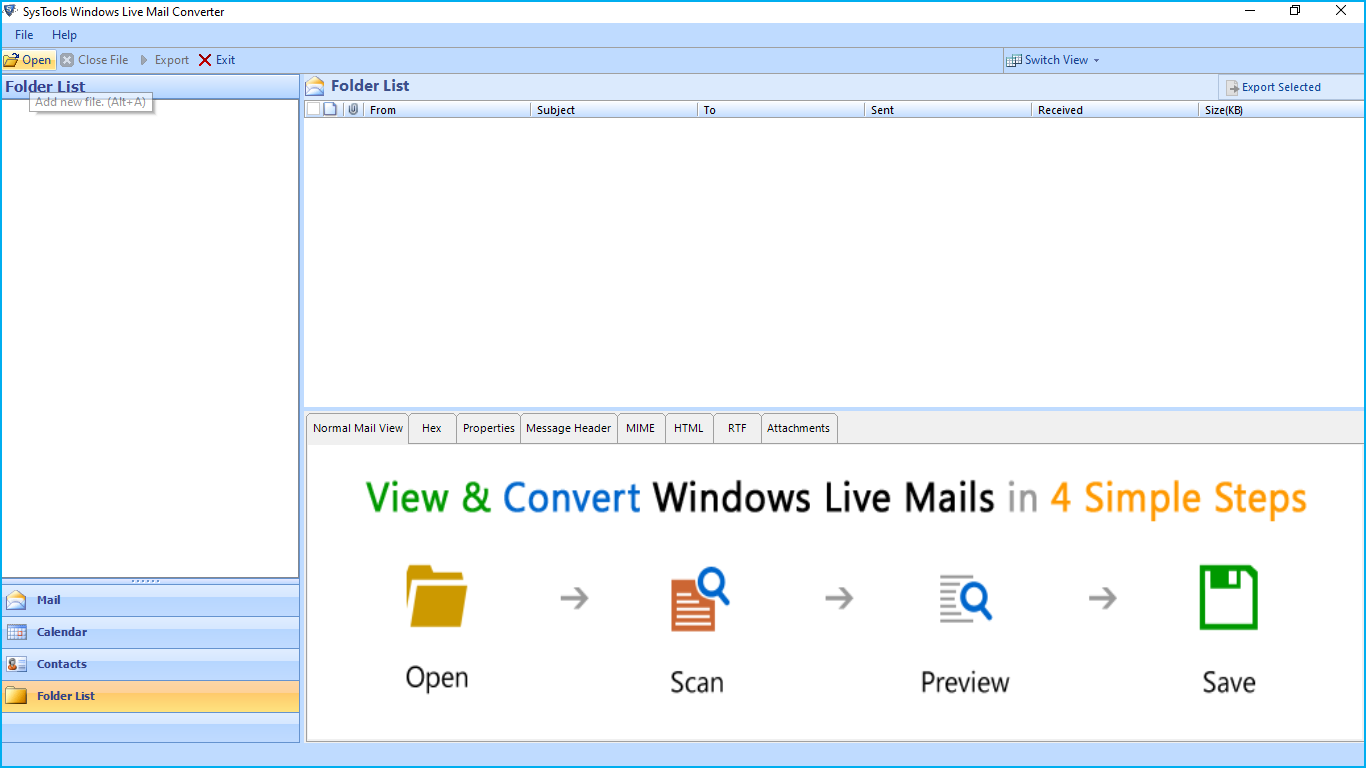Viewport: 1366px width, 768px height.
Task: Switch to the Properties tab
Action: tap(489, 428)
